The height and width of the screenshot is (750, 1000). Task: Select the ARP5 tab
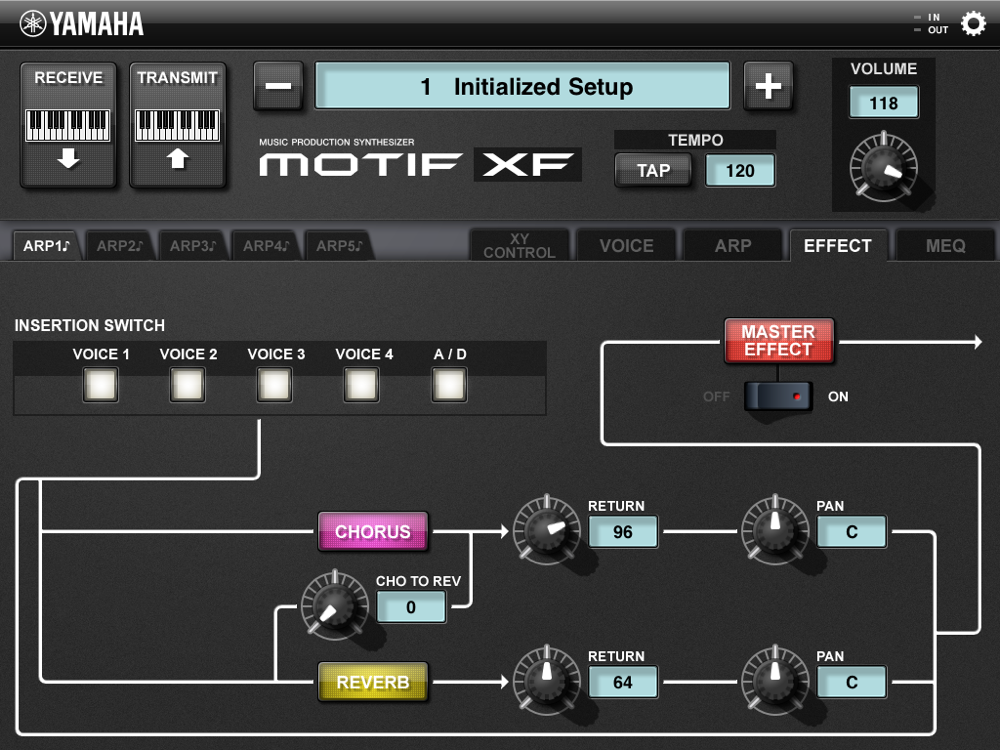tap(339, 246)
